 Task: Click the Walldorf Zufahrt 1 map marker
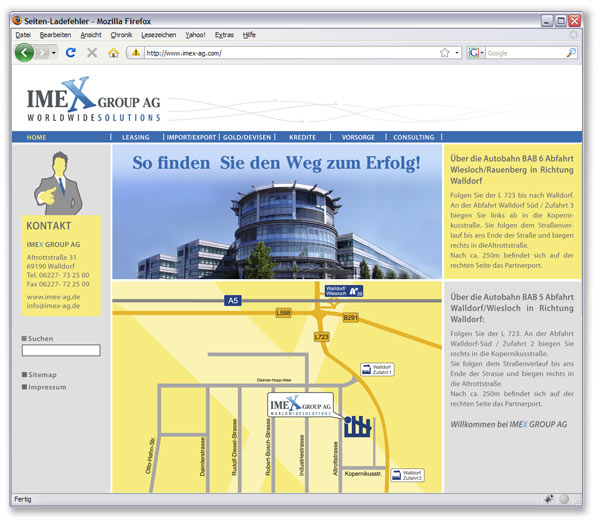click(x=377, y=369)
